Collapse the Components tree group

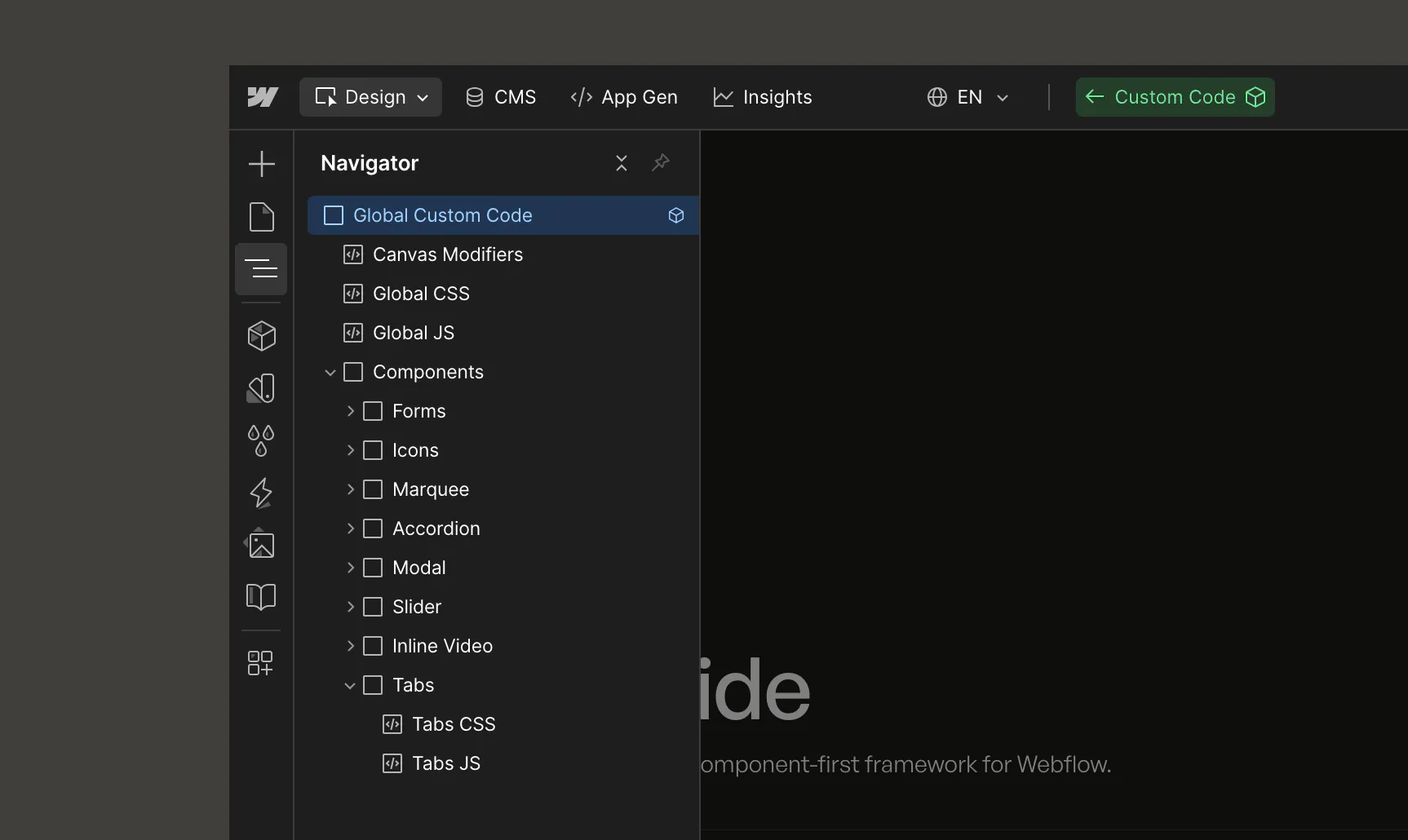330,373
